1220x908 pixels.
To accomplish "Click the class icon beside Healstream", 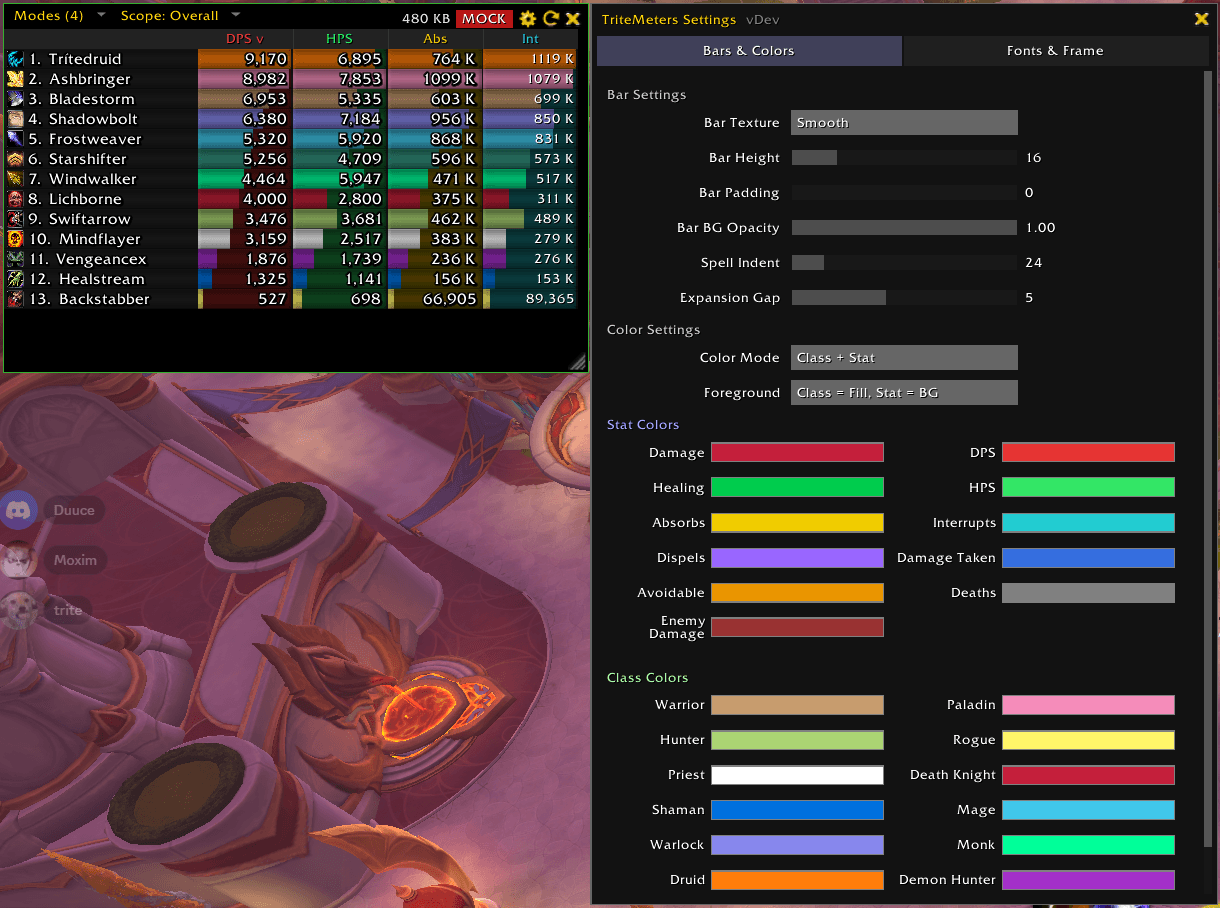I will pos(15,279).
